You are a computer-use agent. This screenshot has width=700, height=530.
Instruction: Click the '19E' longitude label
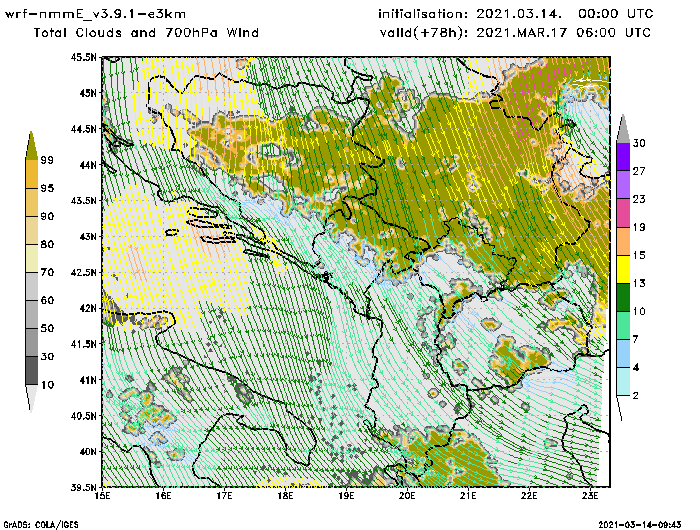346,496
